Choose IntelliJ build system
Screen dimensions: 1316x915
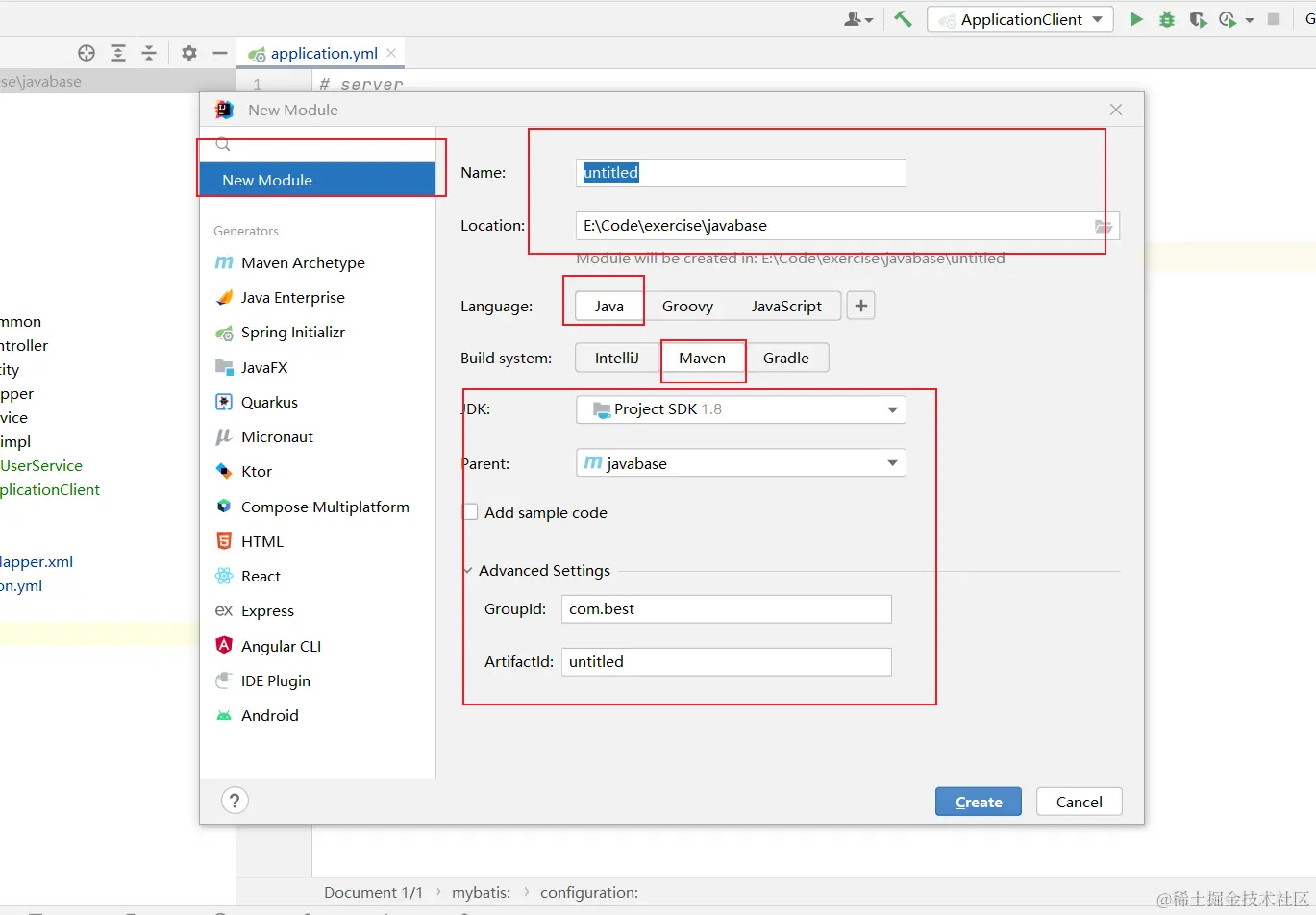pyautogui.click(x=616, y=358)
